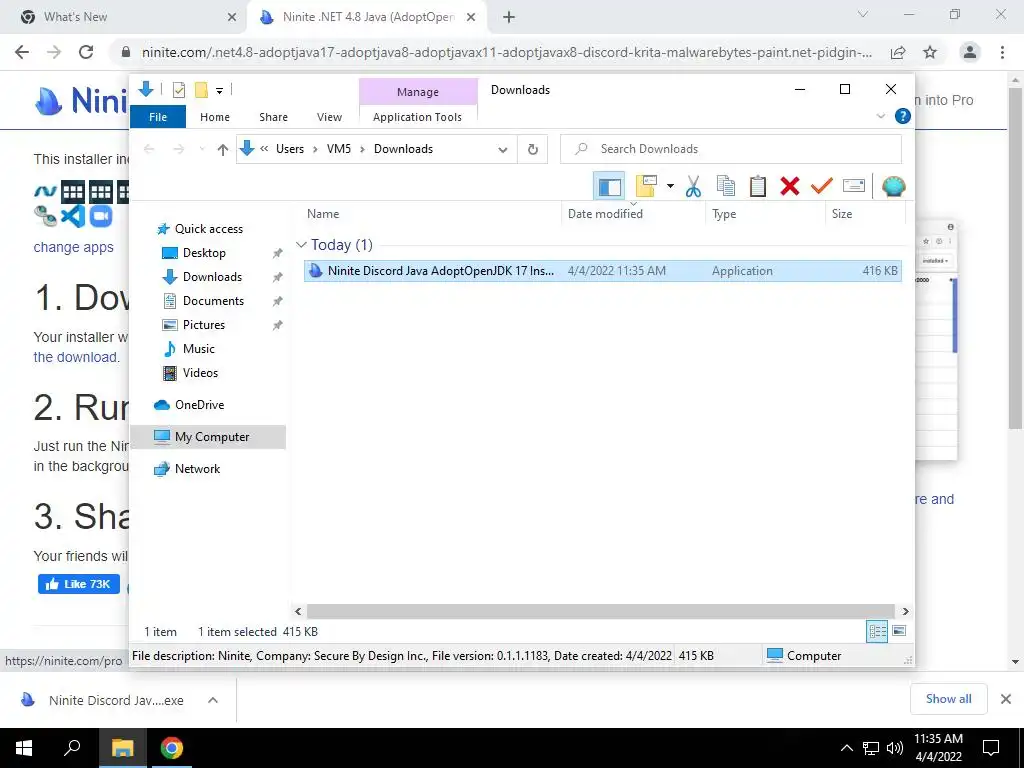Click the blue Help question mark icon
This screenshot has height=768, width=1024.
click(903, 116)
